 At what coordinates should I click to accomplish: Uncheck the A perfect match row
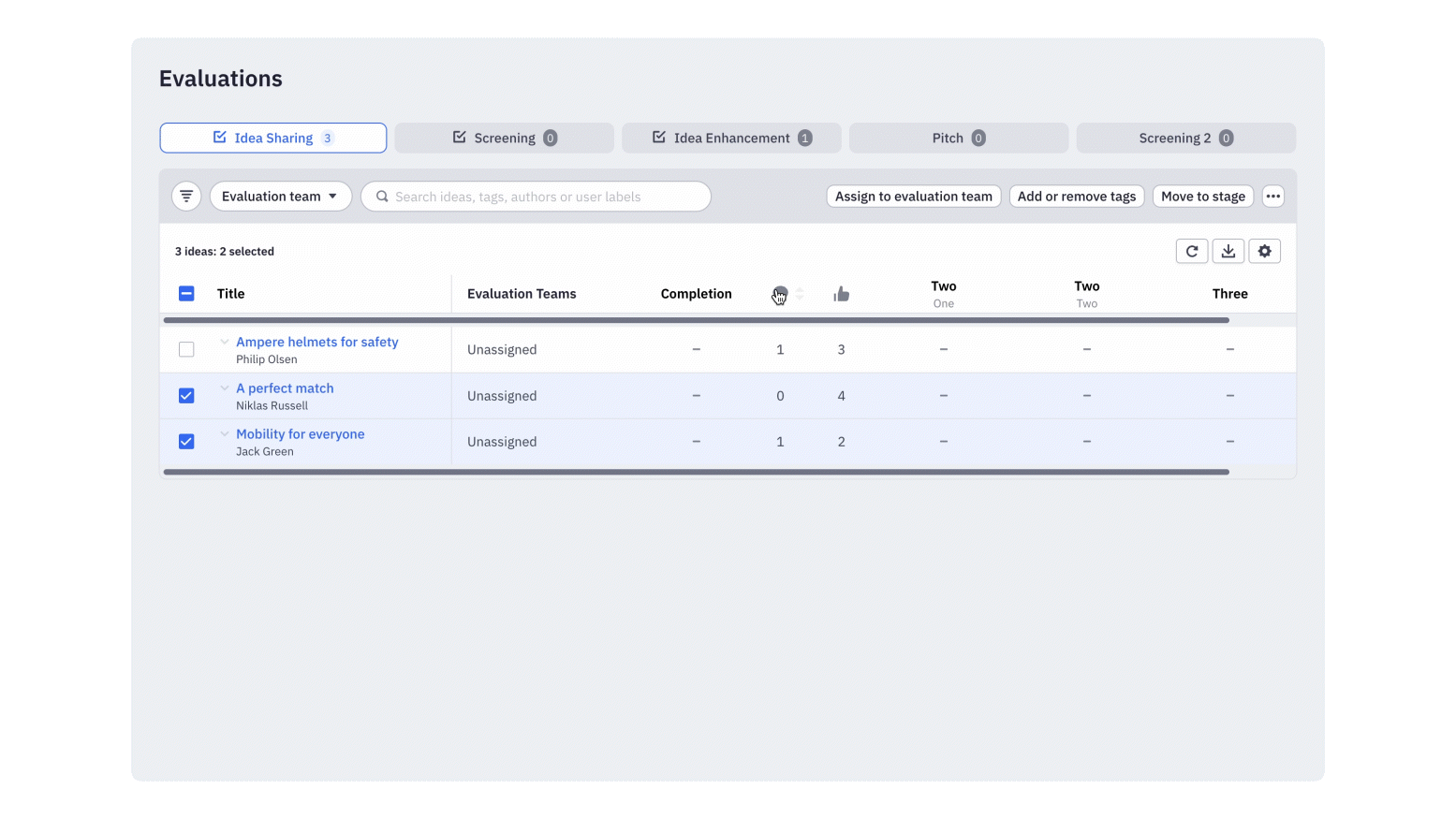click(186, 395)
